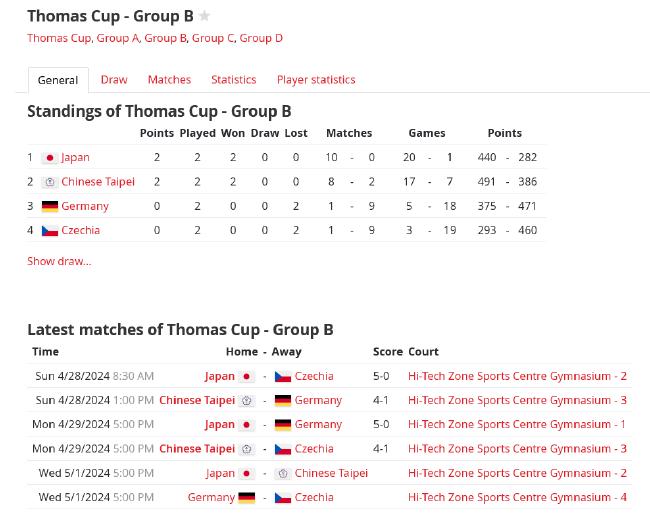The height and width of the screenshot is (514, 650).
Task: Open the 5-0 Japan vs Germany score
Action: tap(381, 424)
